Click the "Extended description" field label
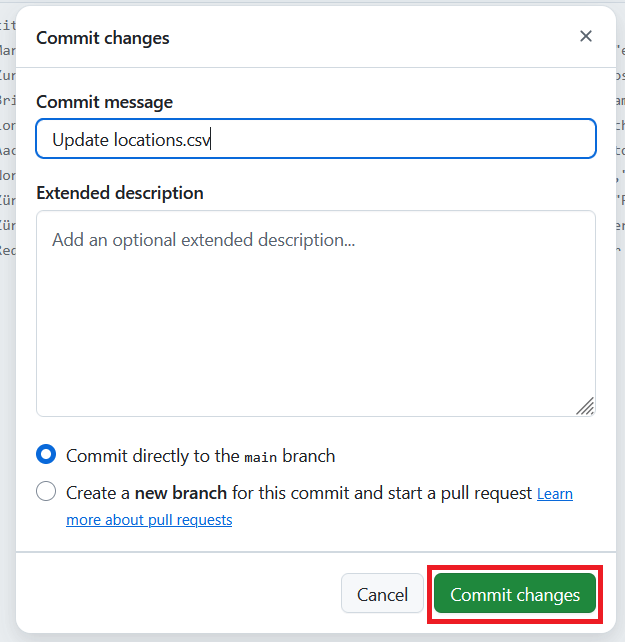Image resolution: width=625 pixels, height=642 pixels. (x=119, y=193)
